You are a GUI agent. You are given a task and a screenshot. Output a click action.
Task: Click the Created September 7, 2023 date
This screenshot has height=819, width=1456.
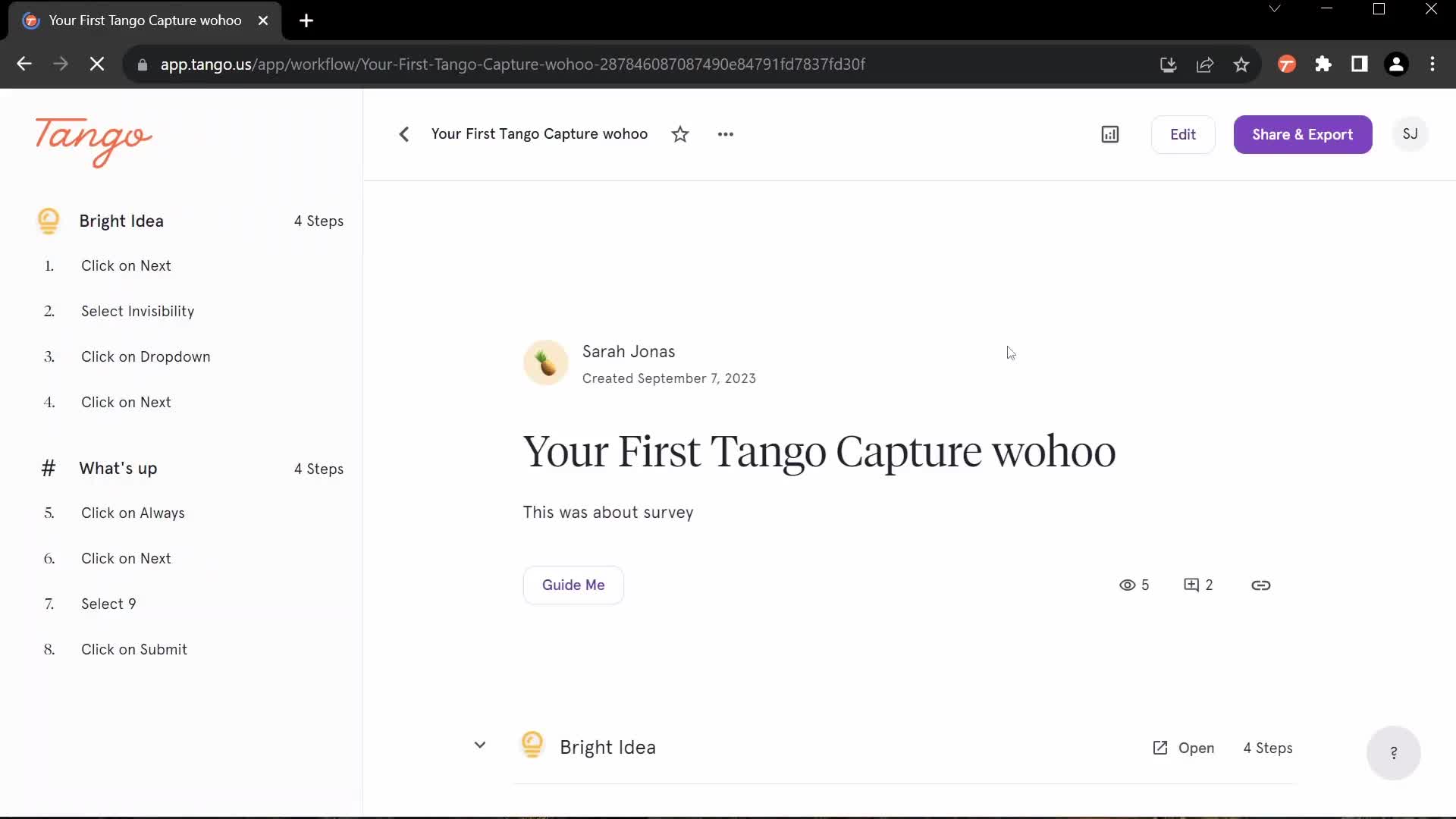(x=669, y=378)
